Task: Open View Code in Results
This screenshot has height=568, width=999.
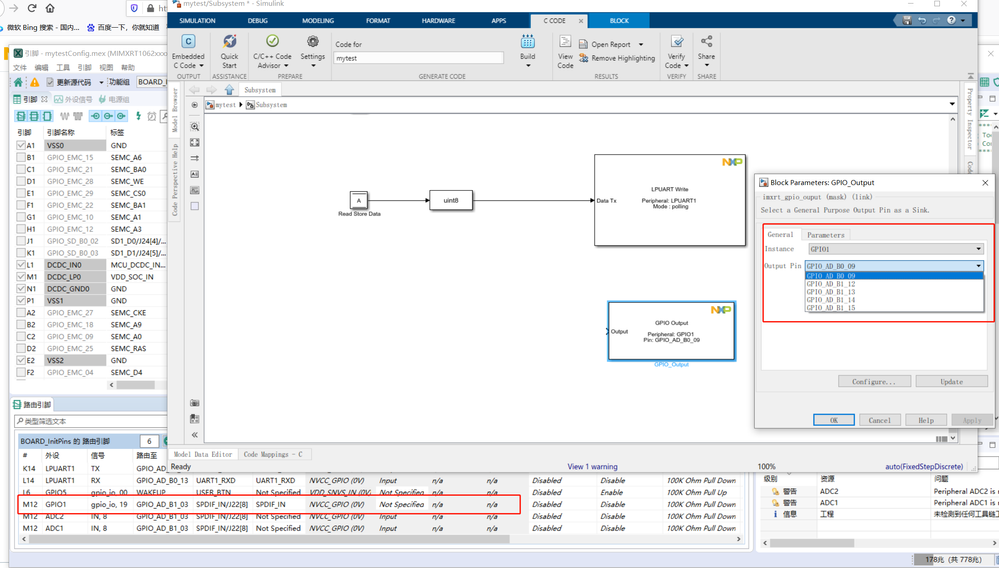Action: (x=565, y=42)
